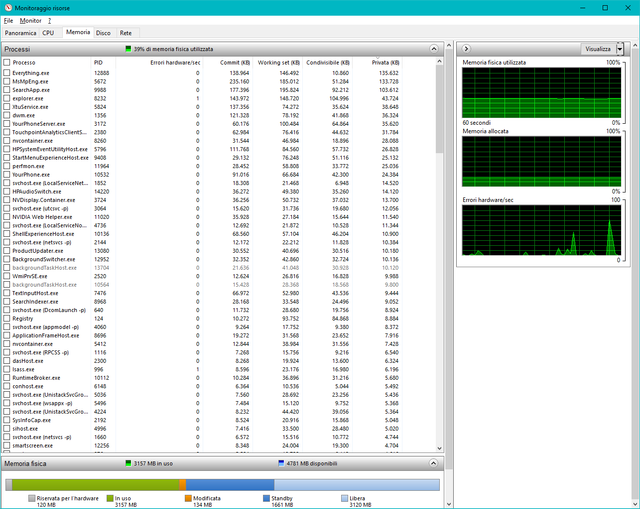Toggle the select-all Processo header checkbox

pyautogui.click(x=7, y=62)
